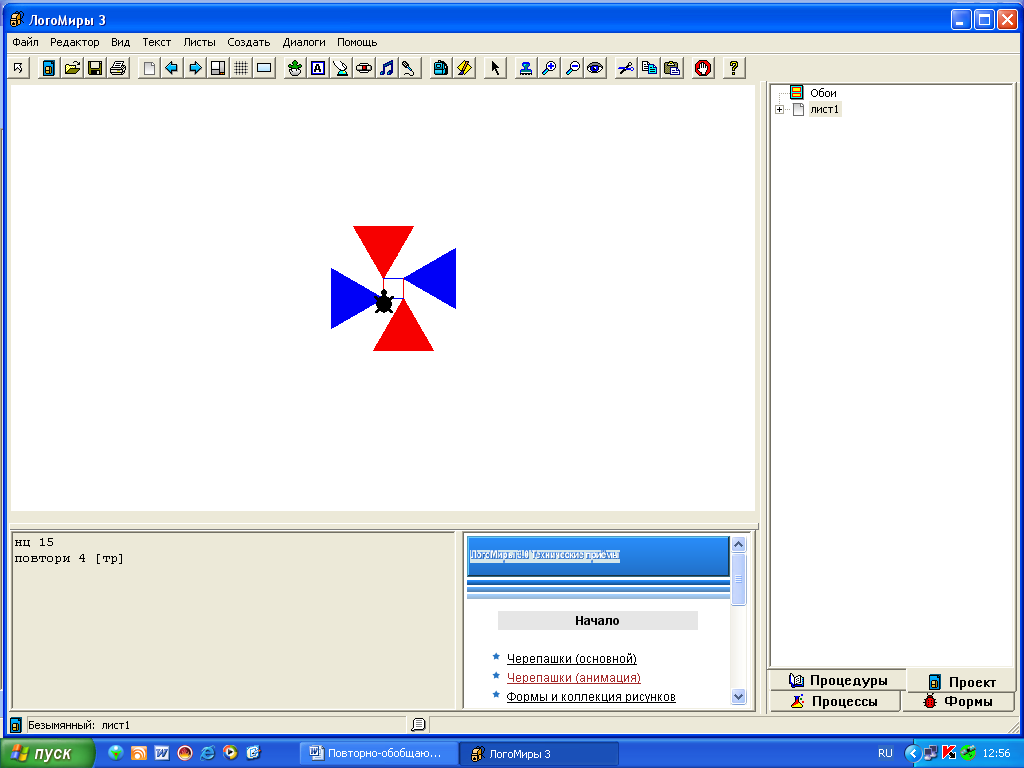Click help panel scrollbar up arrow
Image resolution: width=1024 pixels, height=768 pixels.
click(739, 545)
